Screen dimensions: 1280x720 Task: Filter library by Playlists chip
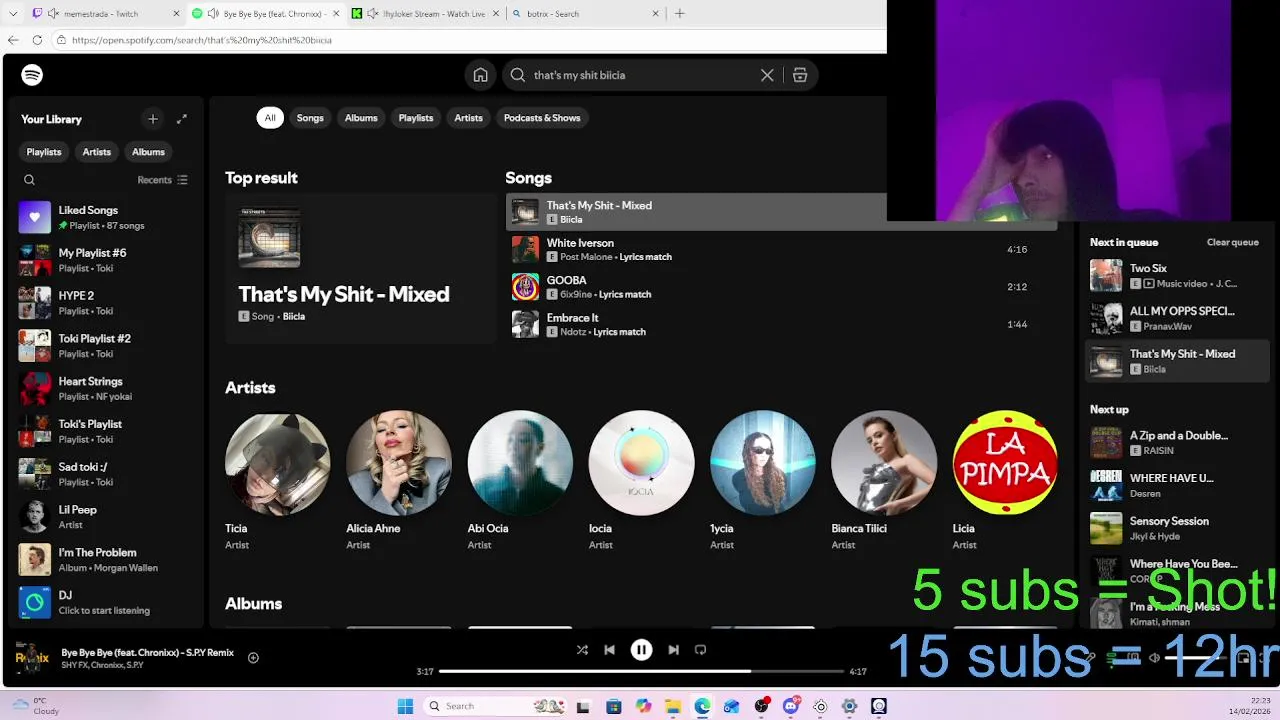(44, 152)
